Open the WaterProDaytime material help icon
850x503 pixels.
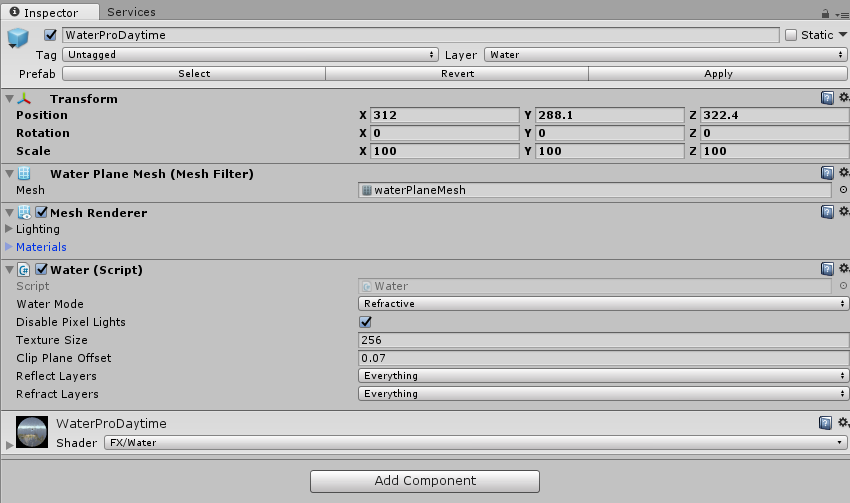825,423
